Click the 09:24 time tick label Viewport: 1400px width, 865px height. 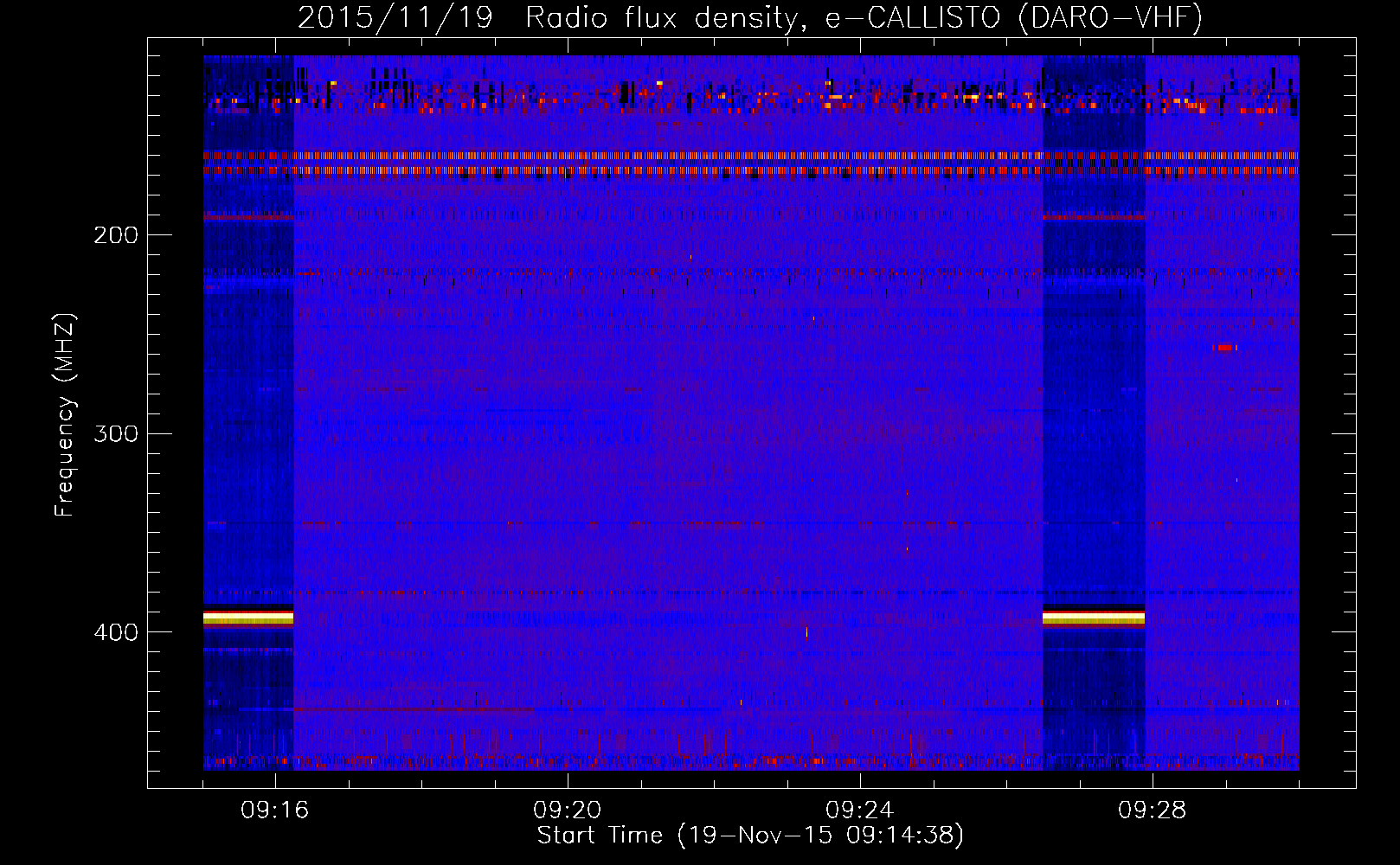(860, 811)
